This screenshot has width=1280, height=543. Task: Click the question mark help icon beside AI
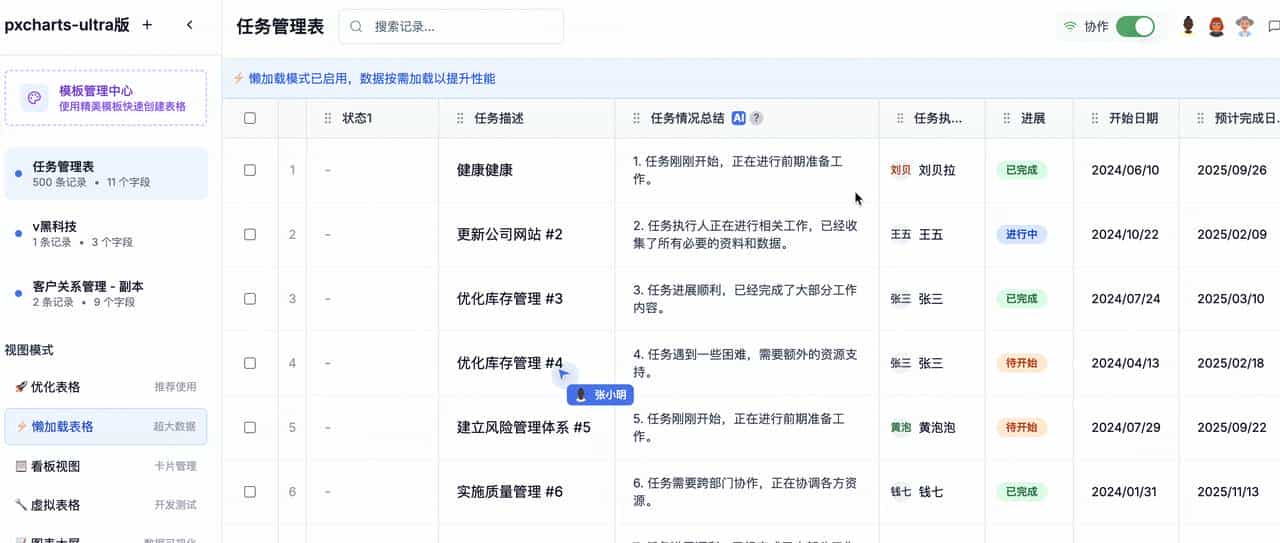tap(757, 118)
